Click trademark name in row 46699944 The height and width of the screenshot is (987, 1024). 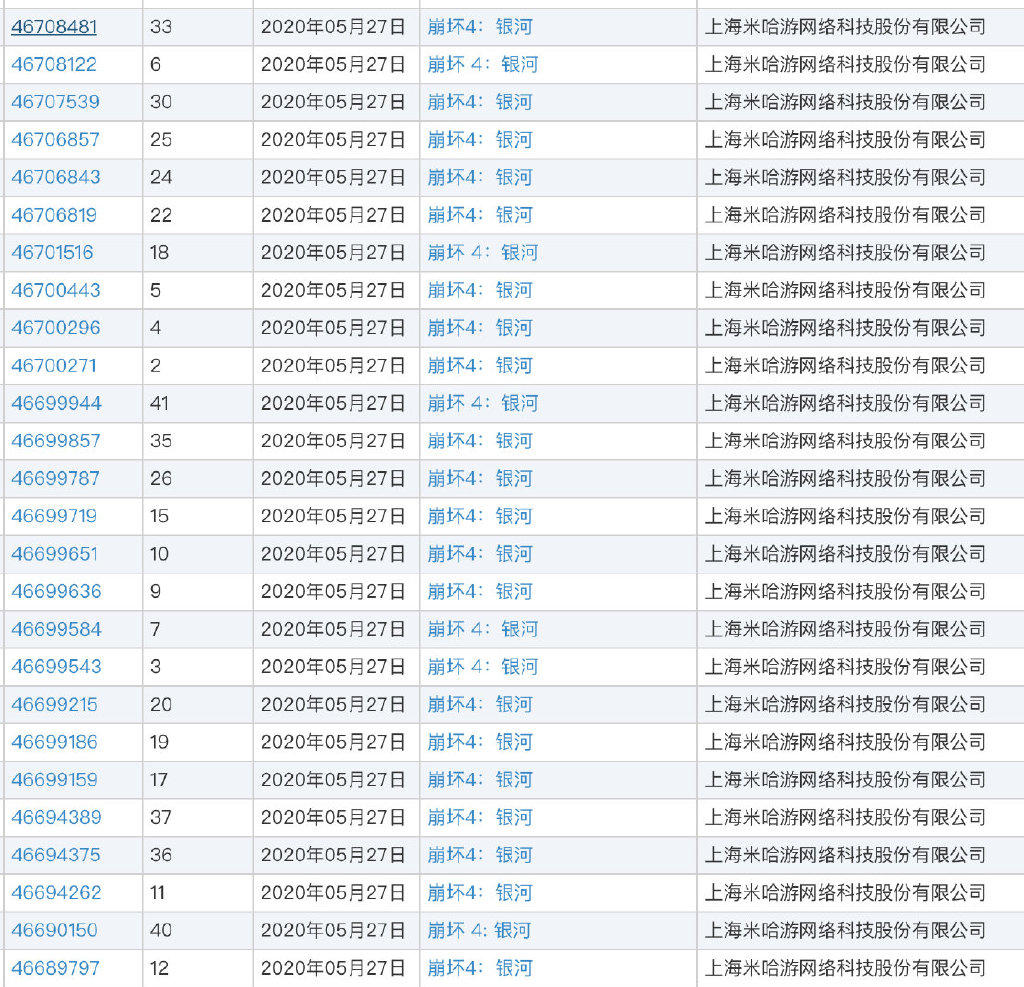pos(483,403)
